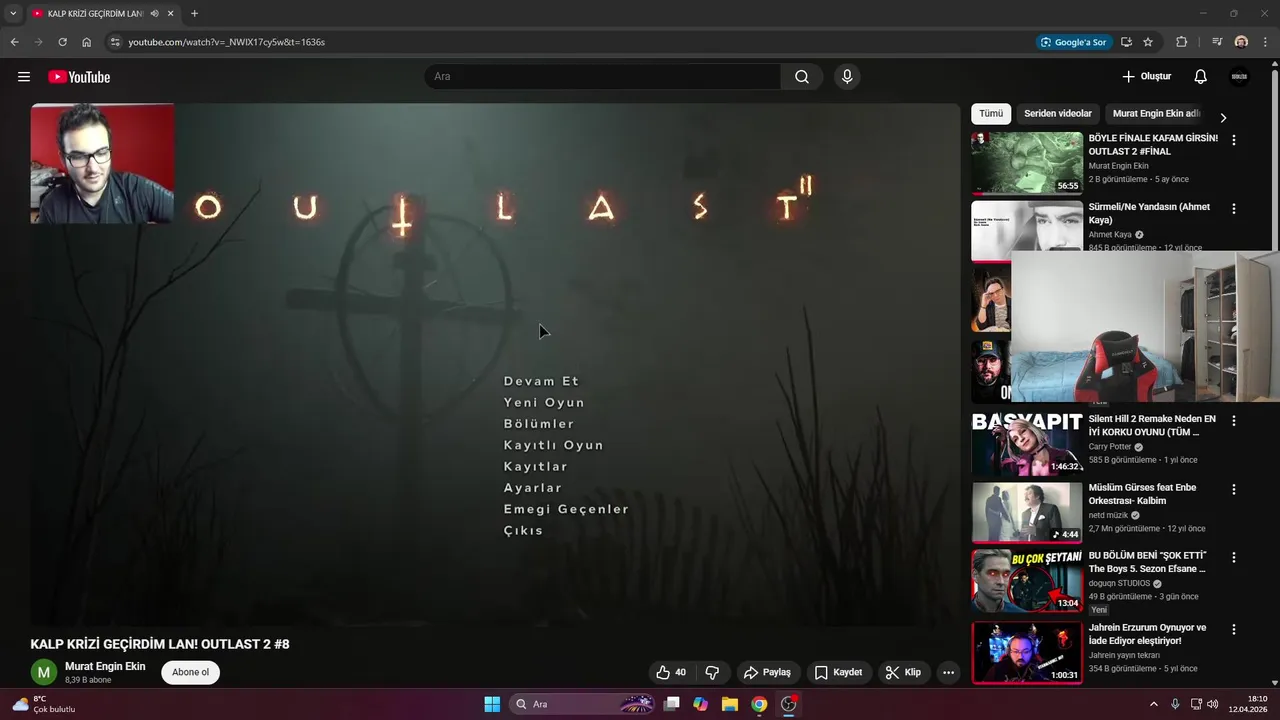This screenshot has height=720, width=1280.
Task: Install app icon in address bar
Action: click(1126, 42)
